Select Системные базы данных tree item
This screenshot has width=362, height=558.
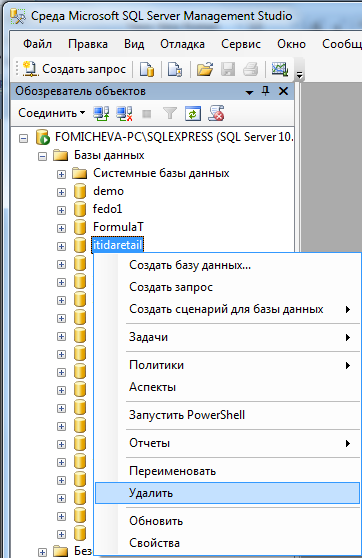tap(161, 173)
